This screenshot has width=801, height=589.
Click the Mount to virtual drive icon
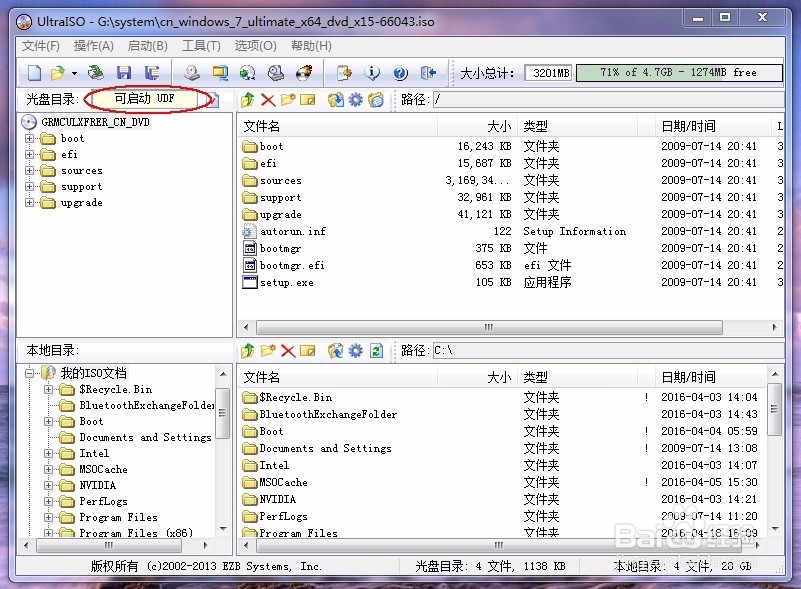coord(220,73)
